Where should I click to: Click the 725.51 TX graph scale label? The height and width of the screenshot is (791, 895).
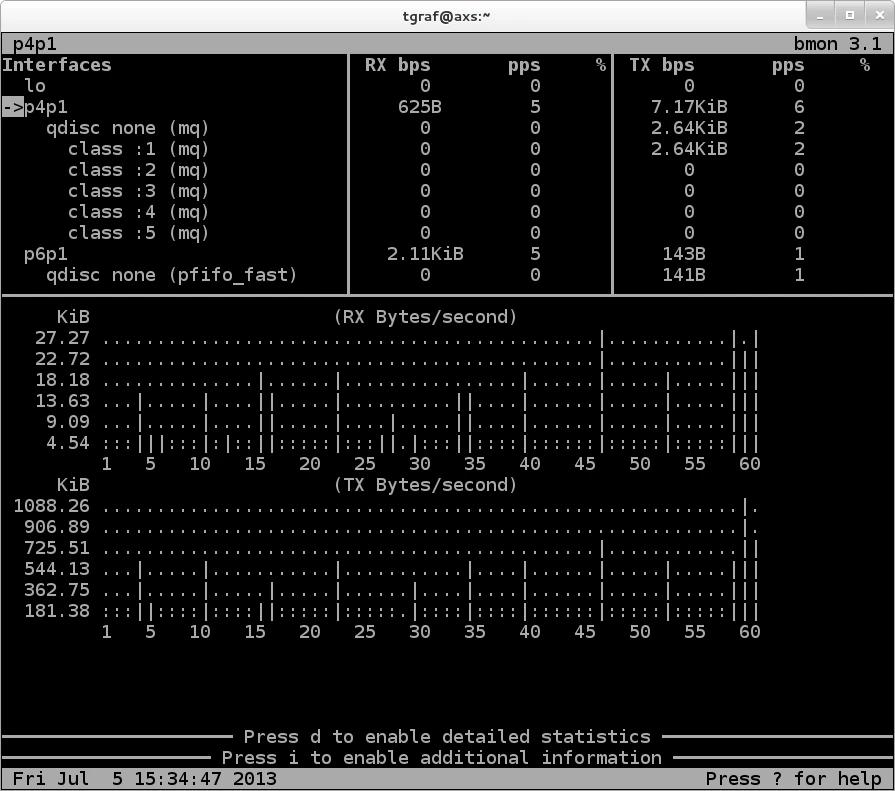57,548
